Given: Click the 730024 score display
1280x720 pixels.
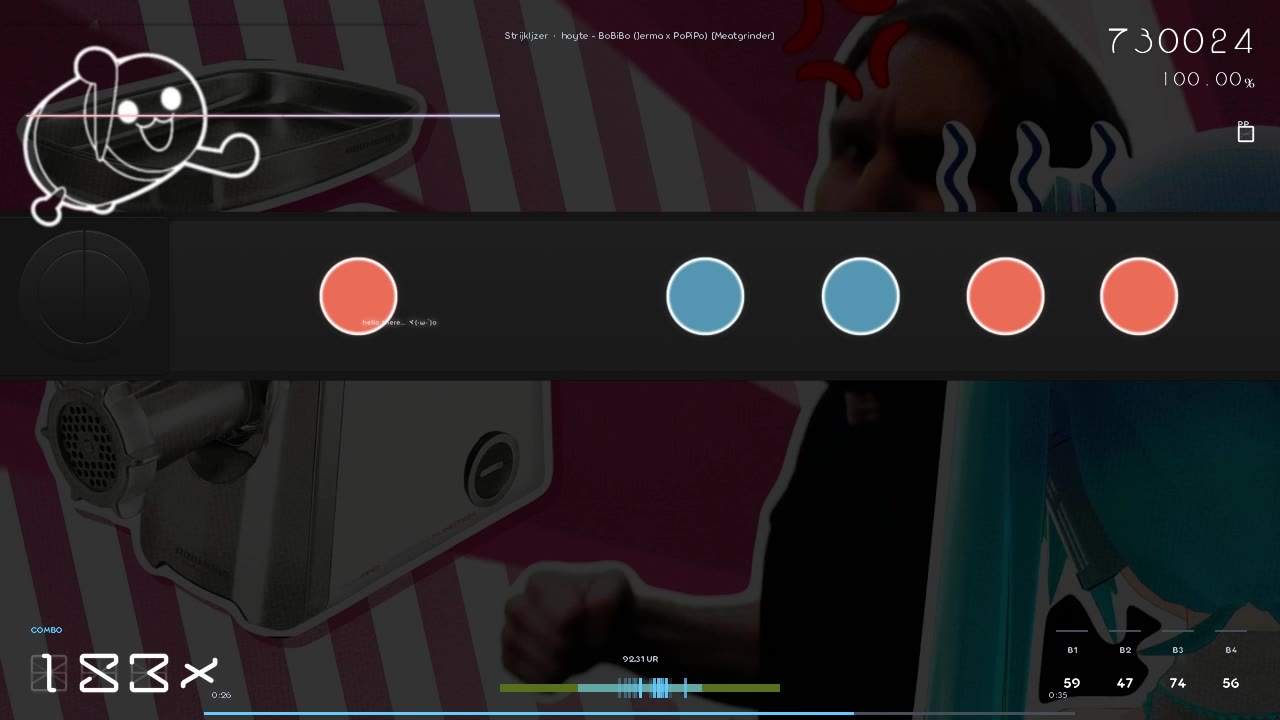Looking at the screenshot, I should coord(1181,42).
